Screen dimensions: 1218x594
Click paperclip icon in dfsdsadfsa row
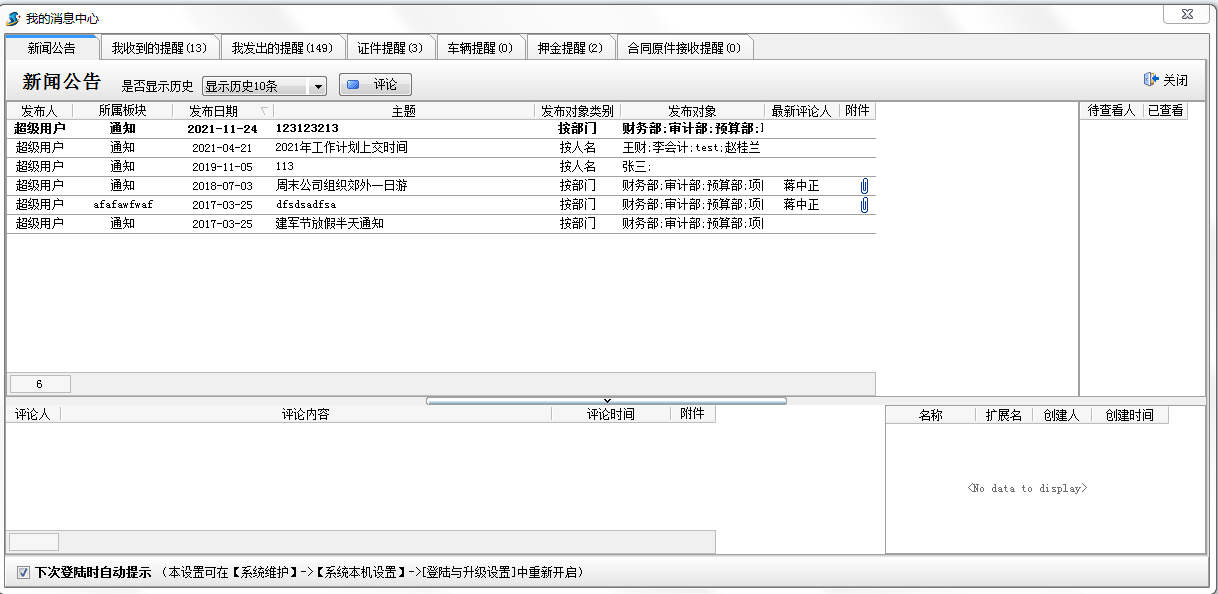[864, 205]
